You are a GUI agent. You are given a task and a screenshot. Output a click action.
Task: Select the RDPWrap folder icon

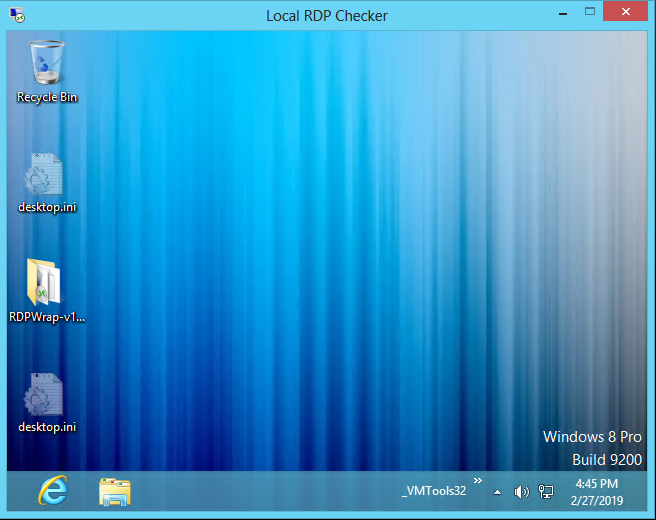46,283
